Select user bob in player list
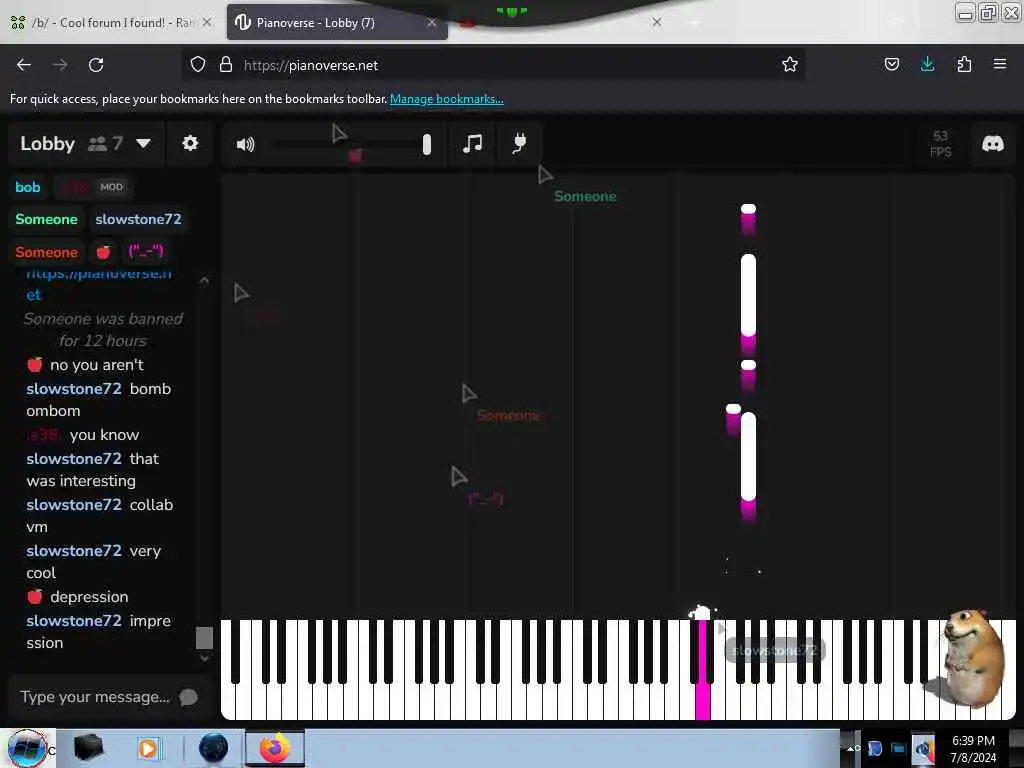The width and height of the screenshot is (1024, 768). [x=27, y=187]
